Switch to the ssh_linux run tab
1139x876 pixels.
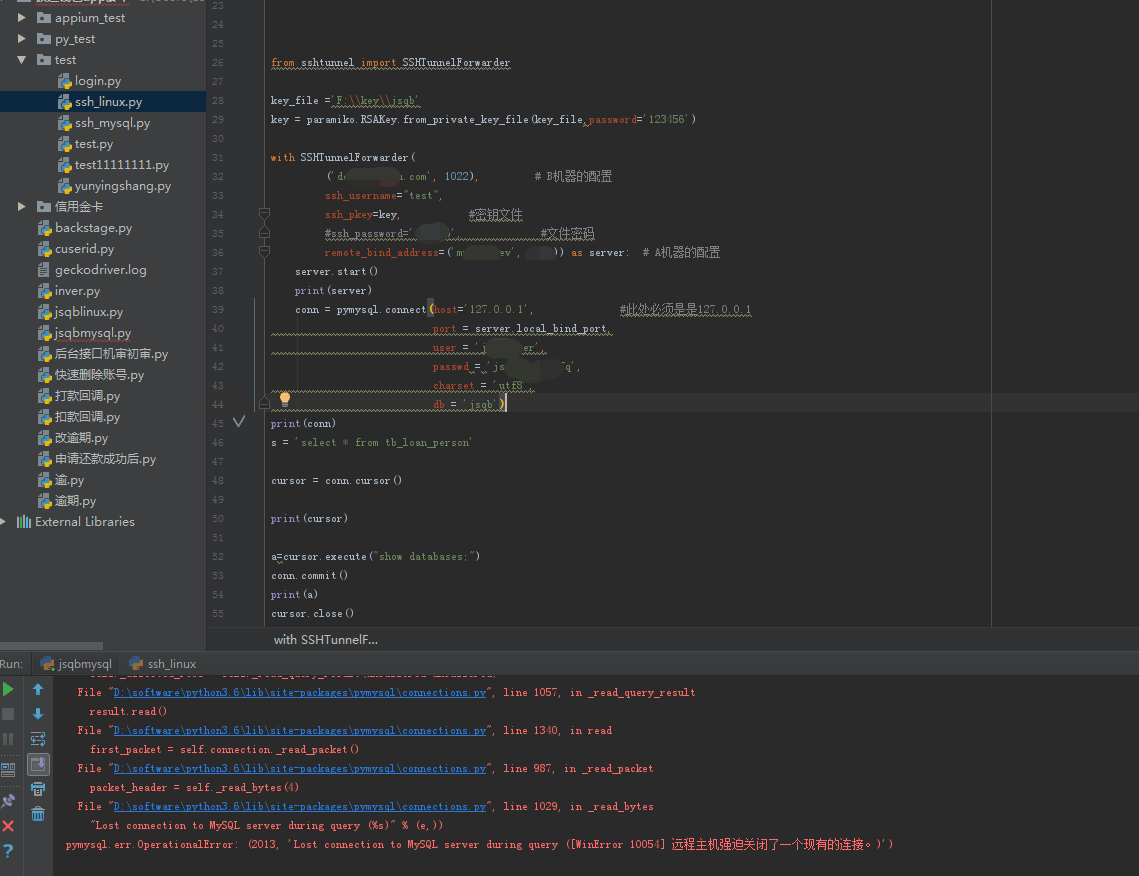pos(163,664)
